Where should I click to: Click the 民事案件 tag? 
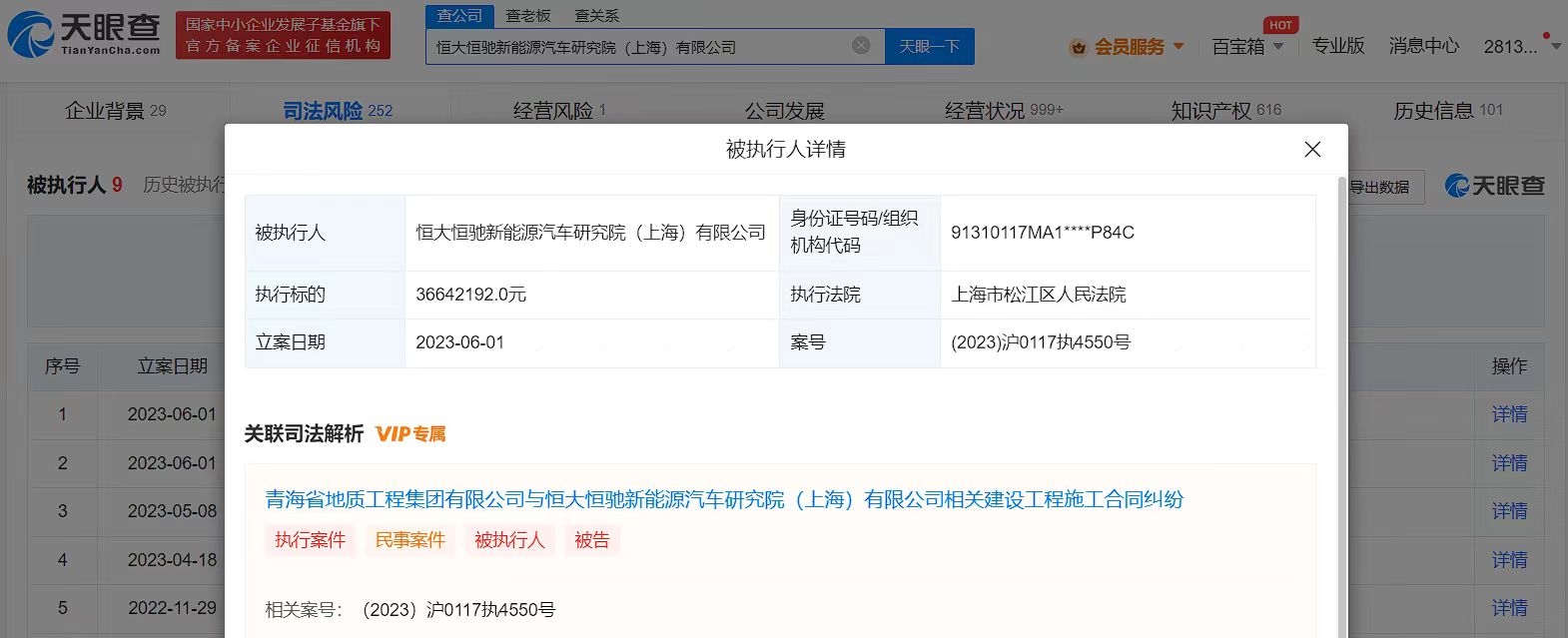(x=410, y=540)
